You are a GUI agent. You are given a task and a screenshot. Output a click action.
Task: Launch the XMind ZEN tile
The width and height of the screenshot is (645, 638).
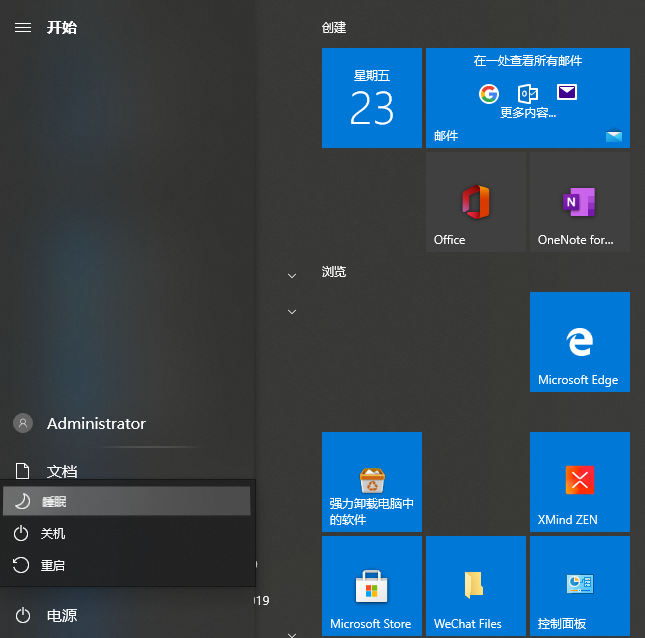click(x=579, y=482)
